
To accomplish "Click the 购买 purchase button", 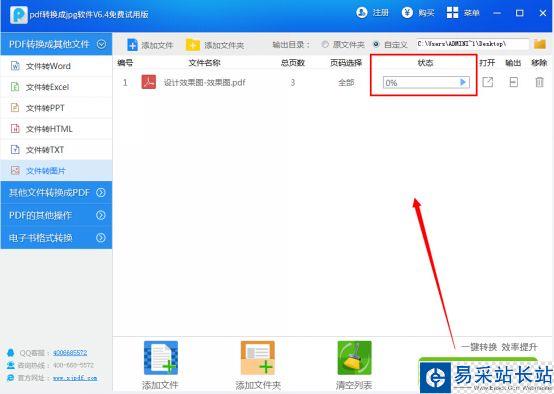I will [418, 13].
